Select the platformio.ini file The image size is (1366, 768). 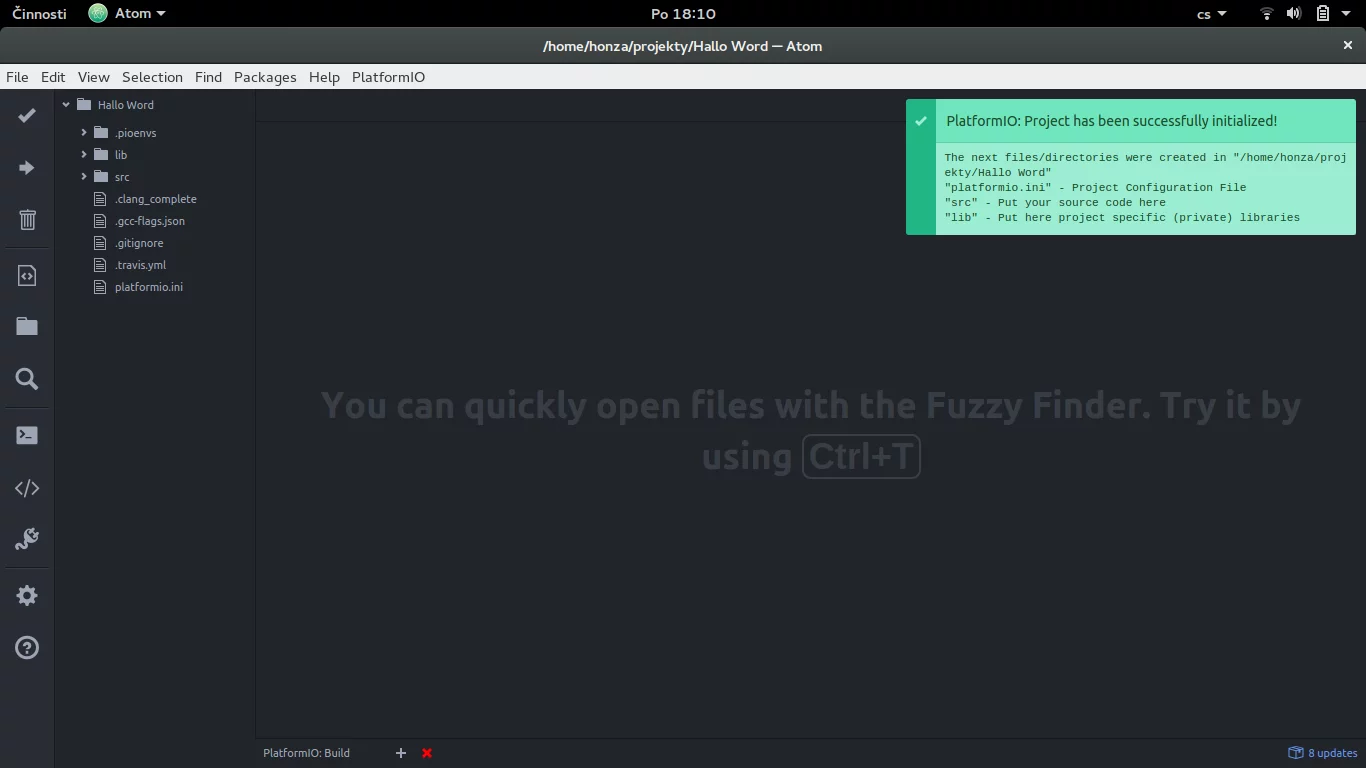click(x=149, y=287)
